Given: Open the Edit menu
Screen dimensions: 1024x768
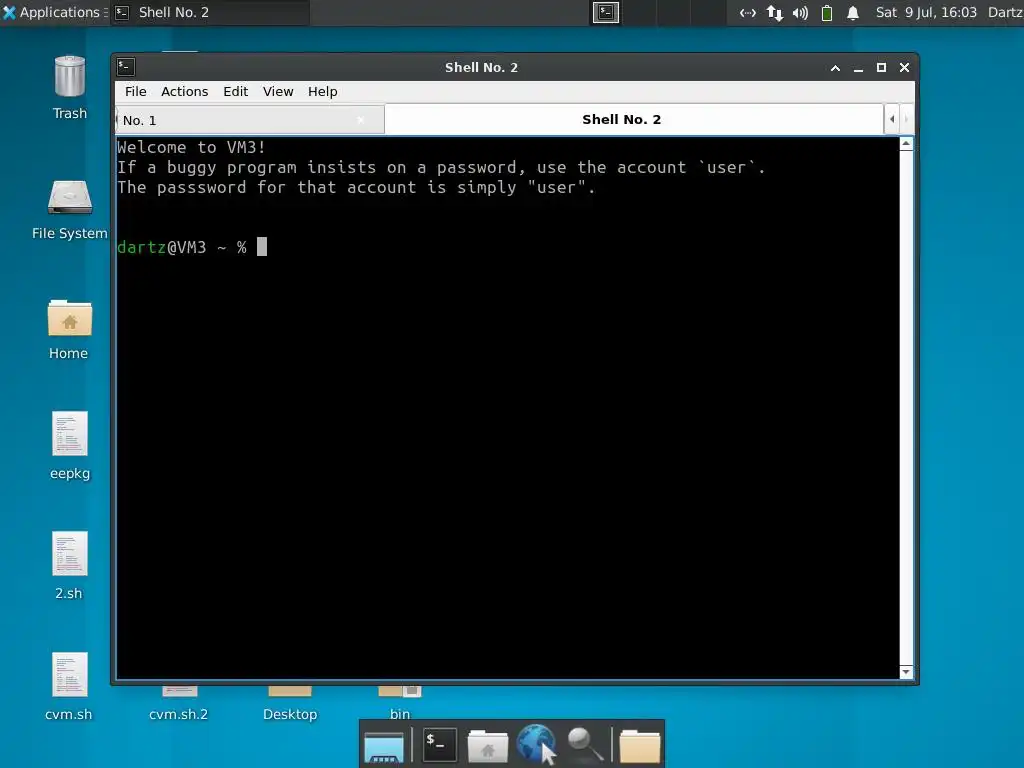Looking at the screenshot, I should click(235, 91).
